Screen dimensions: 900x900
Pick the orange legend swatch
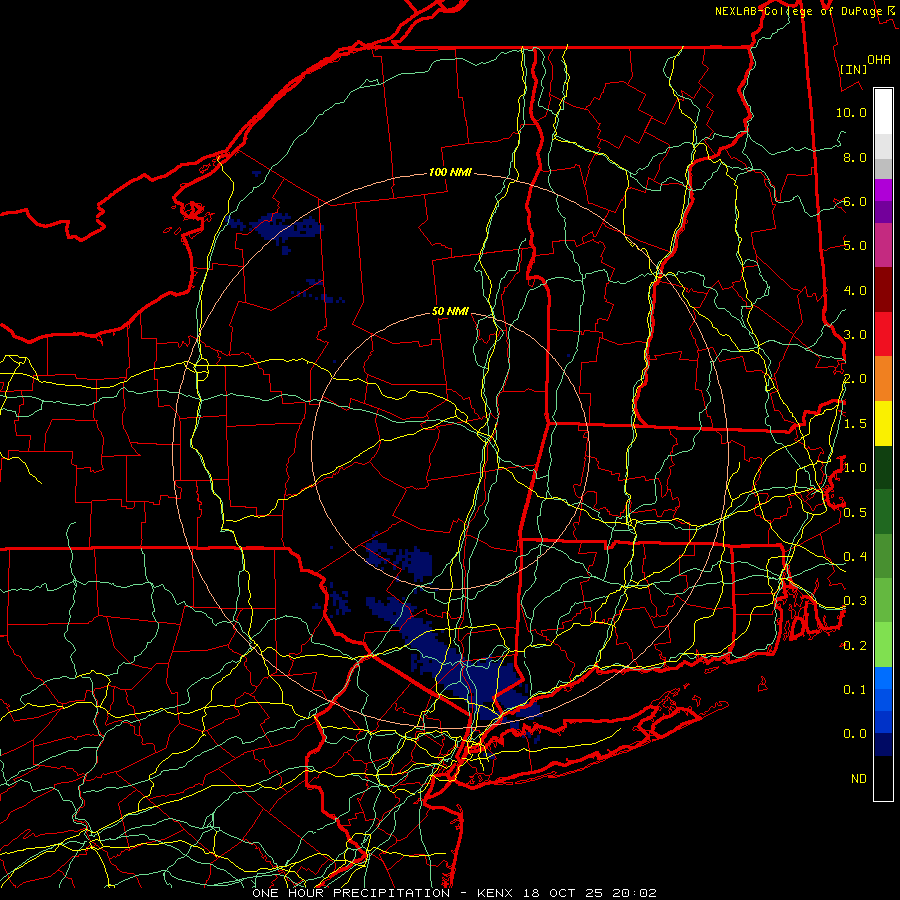tap(883, 379)
